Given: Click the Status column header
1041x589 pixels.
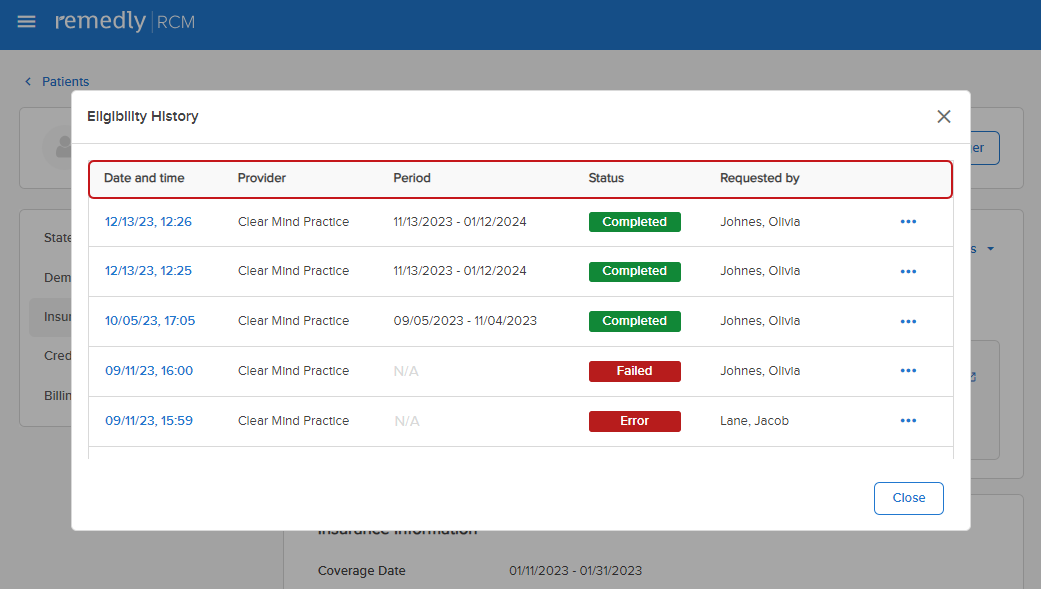Looking at the screenshot, I should coord(606,178).
